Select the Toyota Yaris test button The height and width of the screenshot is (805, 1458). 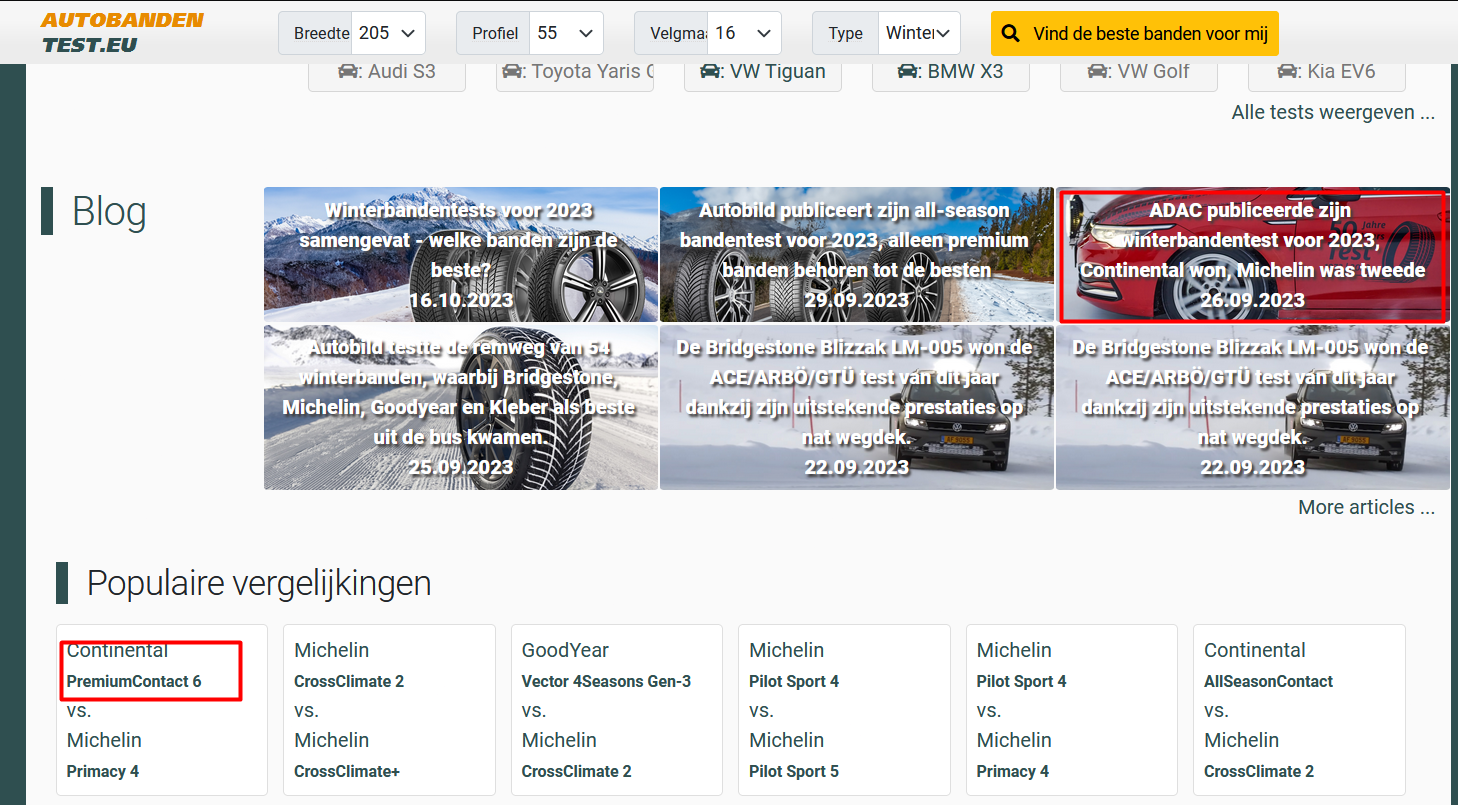tap(575, 76)
